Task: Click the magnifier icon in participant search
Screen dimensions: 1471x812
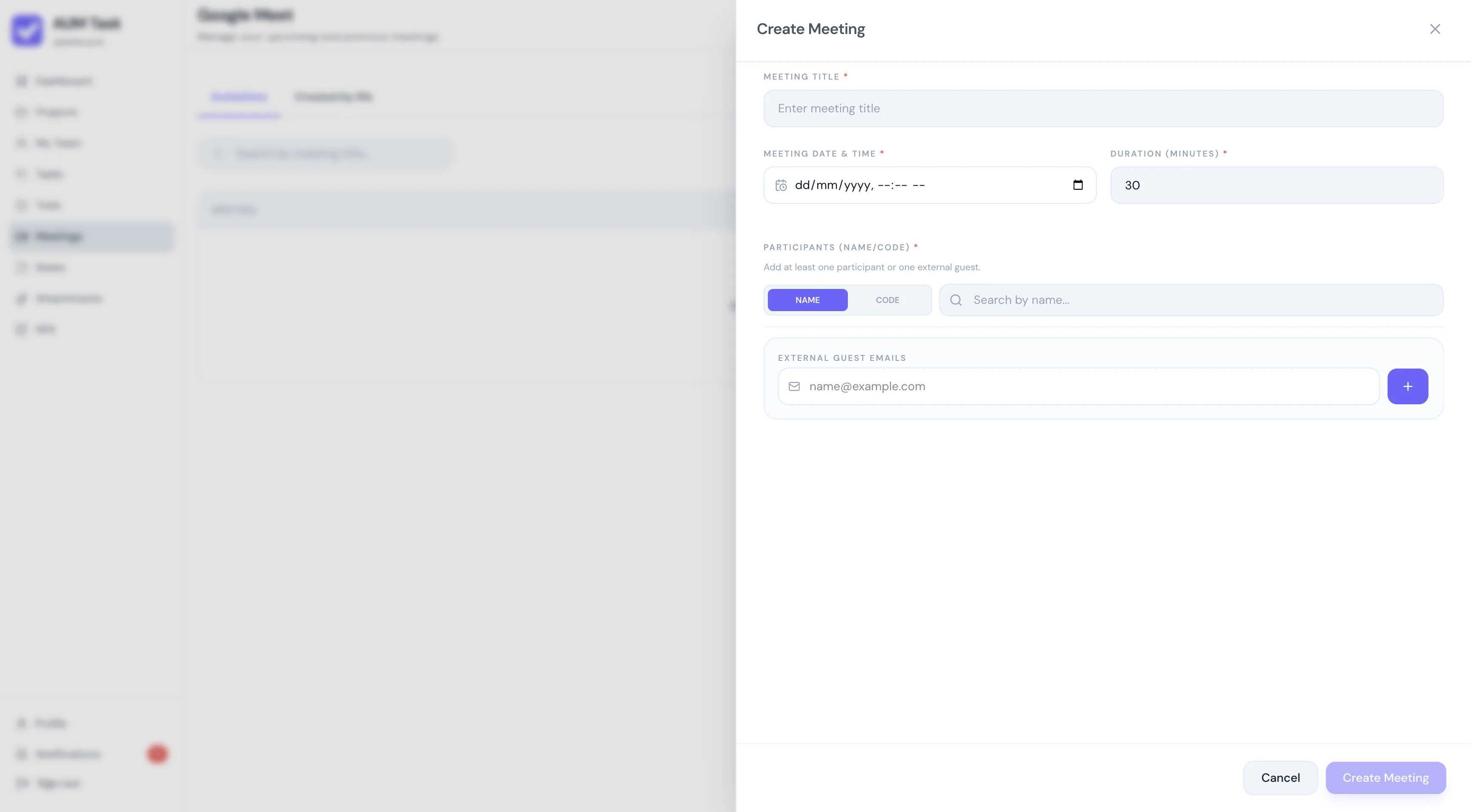Action: [956, 300]
